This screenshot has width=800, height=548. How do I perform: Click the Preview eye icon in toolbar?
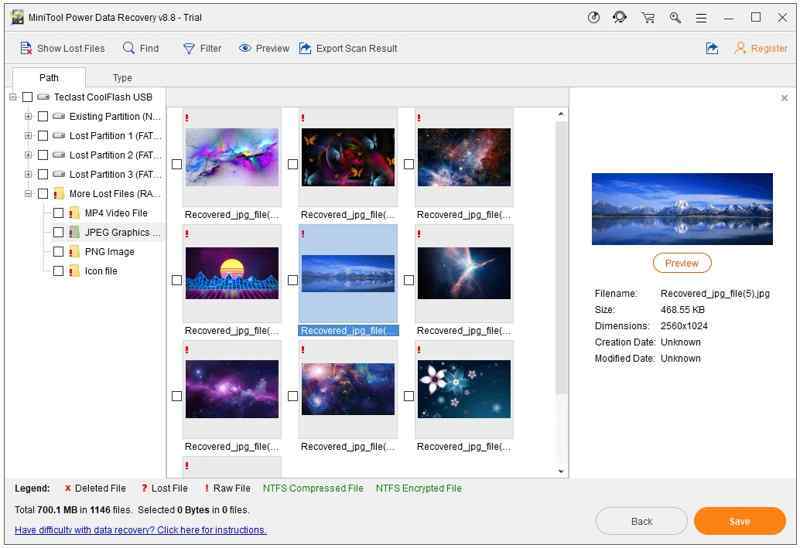coord(245,48)
